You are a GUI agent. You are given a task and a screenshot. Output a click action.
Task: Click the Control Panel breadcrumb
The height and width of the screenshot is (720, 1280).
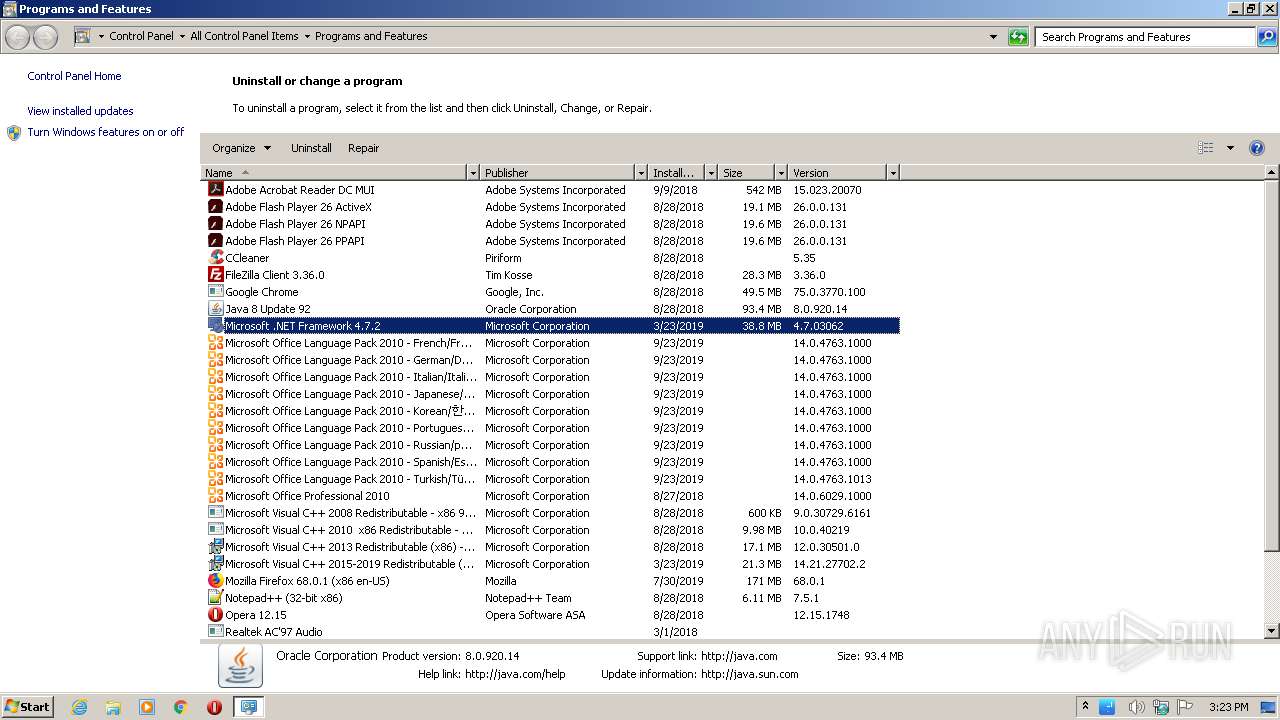pos(141,36)
